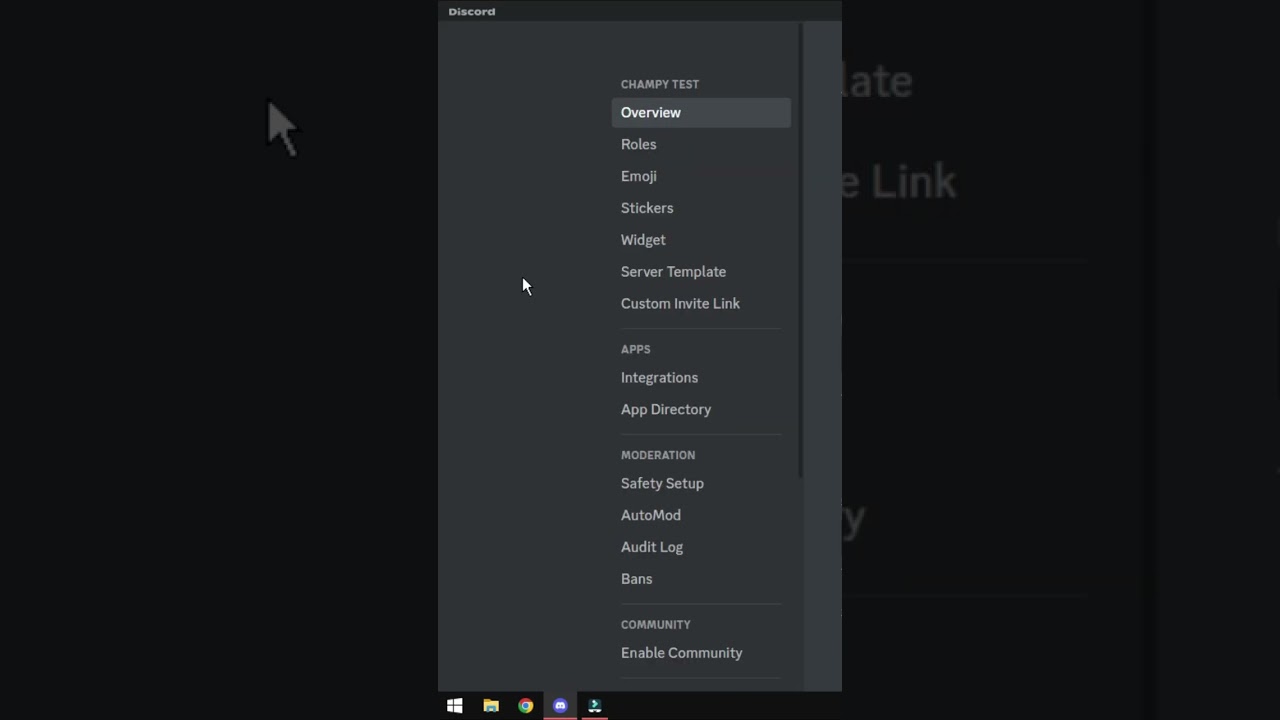Click the APPS section header
The height and width of the screenshot is (720, 1280).
pyautogui.click(x=636, y=350)
